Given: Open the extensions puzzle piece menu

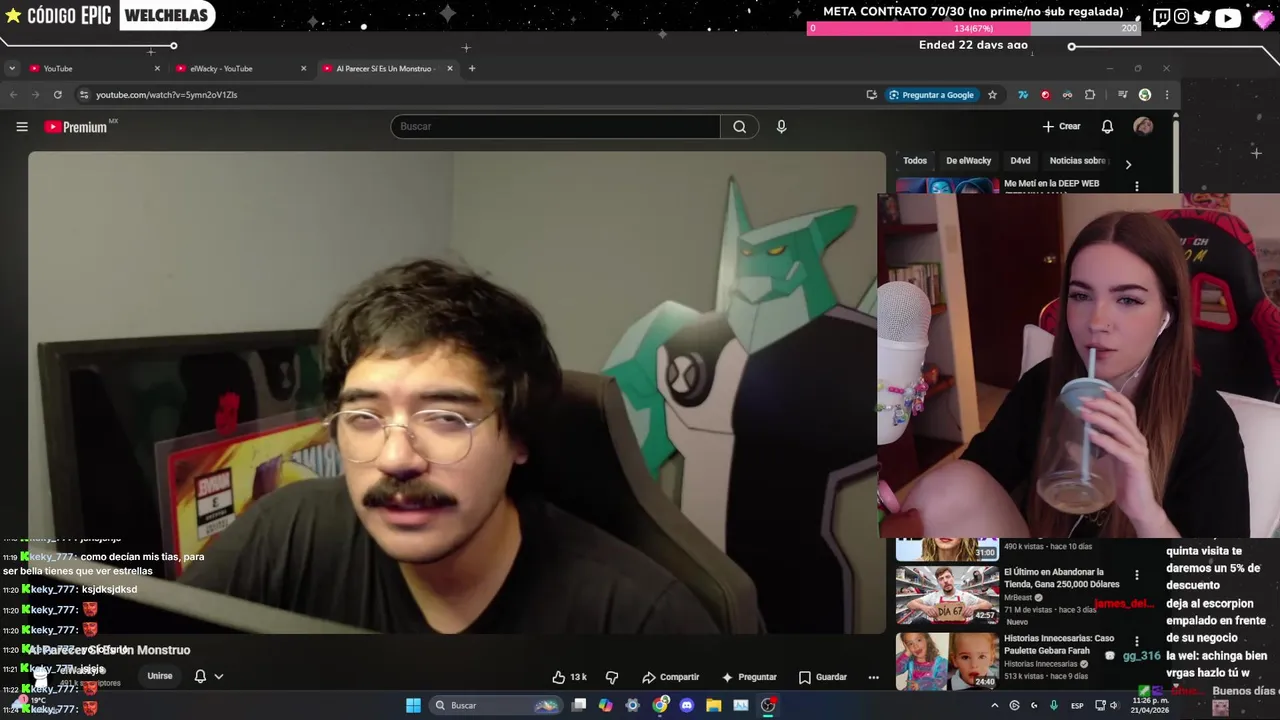Looking at the screenshot, I should [1090, 95].
